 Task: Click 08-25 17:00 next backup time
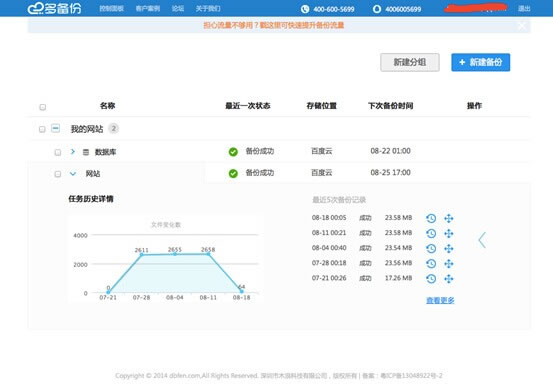pyautogui.click(x=390, y=173)
